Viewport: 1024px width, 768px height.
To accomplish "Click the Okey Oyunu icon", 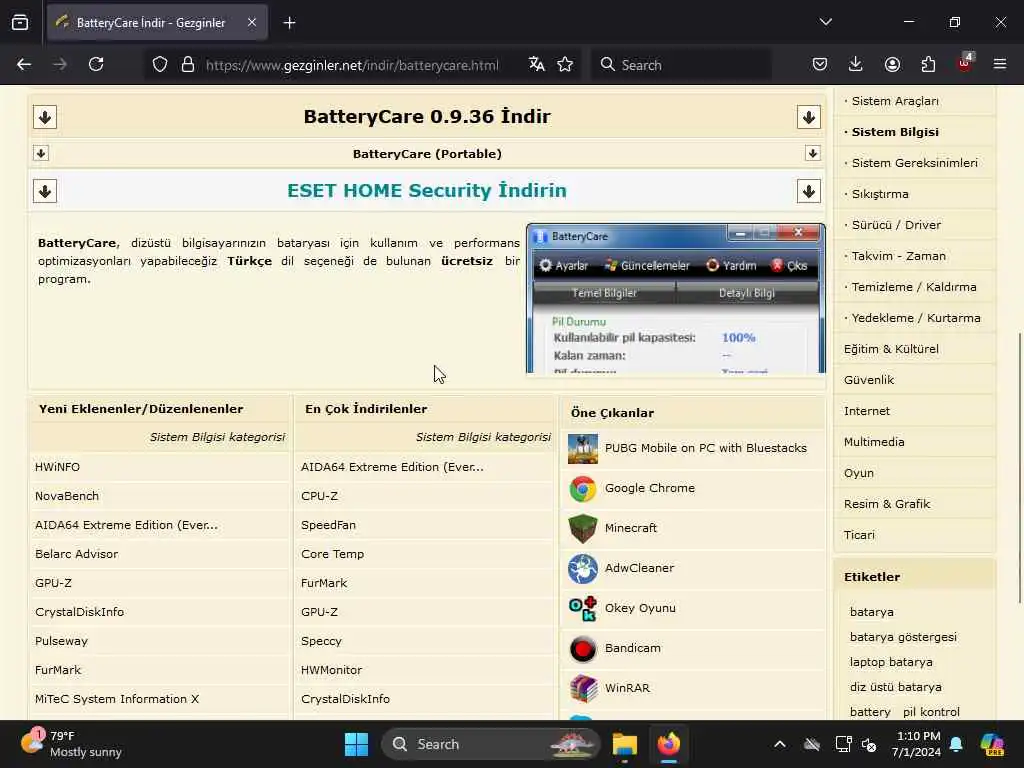I will [583, 609].
